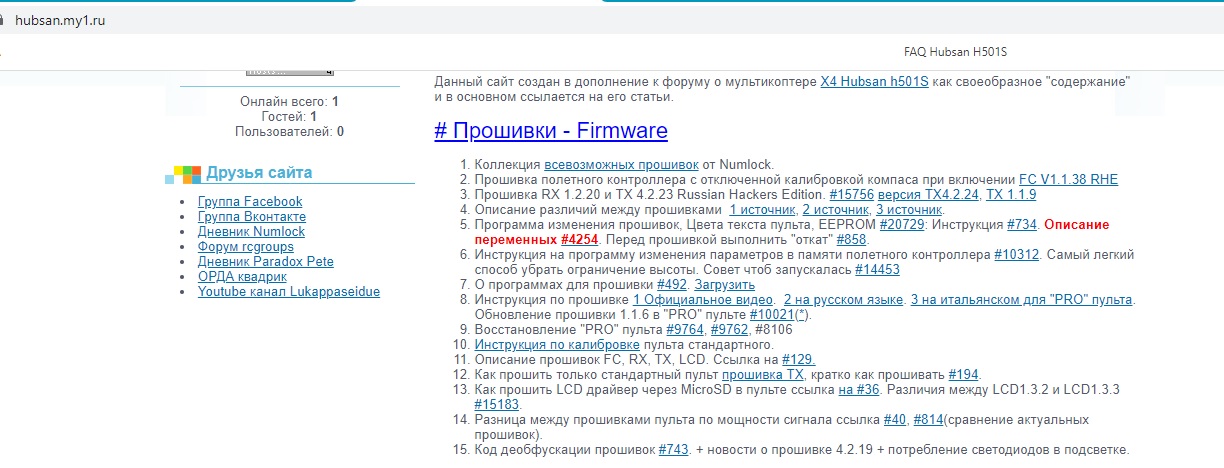Image resolution: width=1224 pixels, height=468 pixels.
Task: Open the Italian "PRO" пульта instruction link
Action: pyautogui.click(x=1022, y=300)
